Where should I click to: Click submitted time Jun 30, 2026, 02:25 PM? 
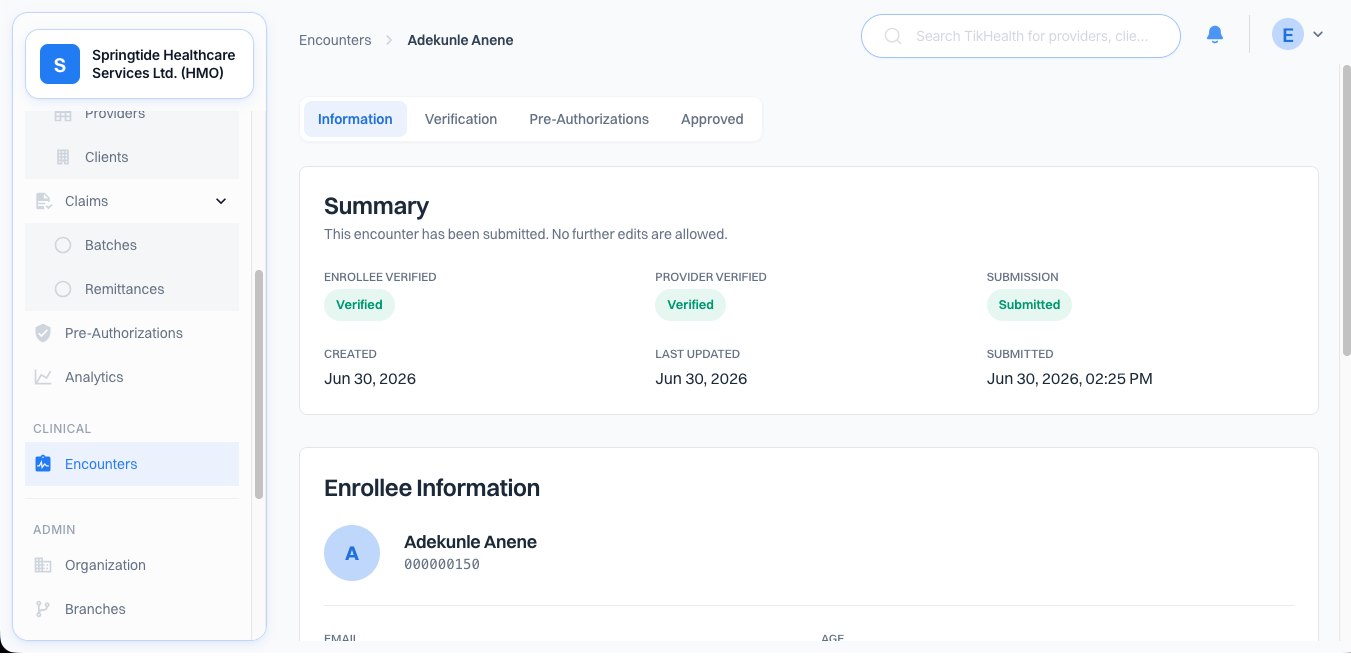(1070, 379)
